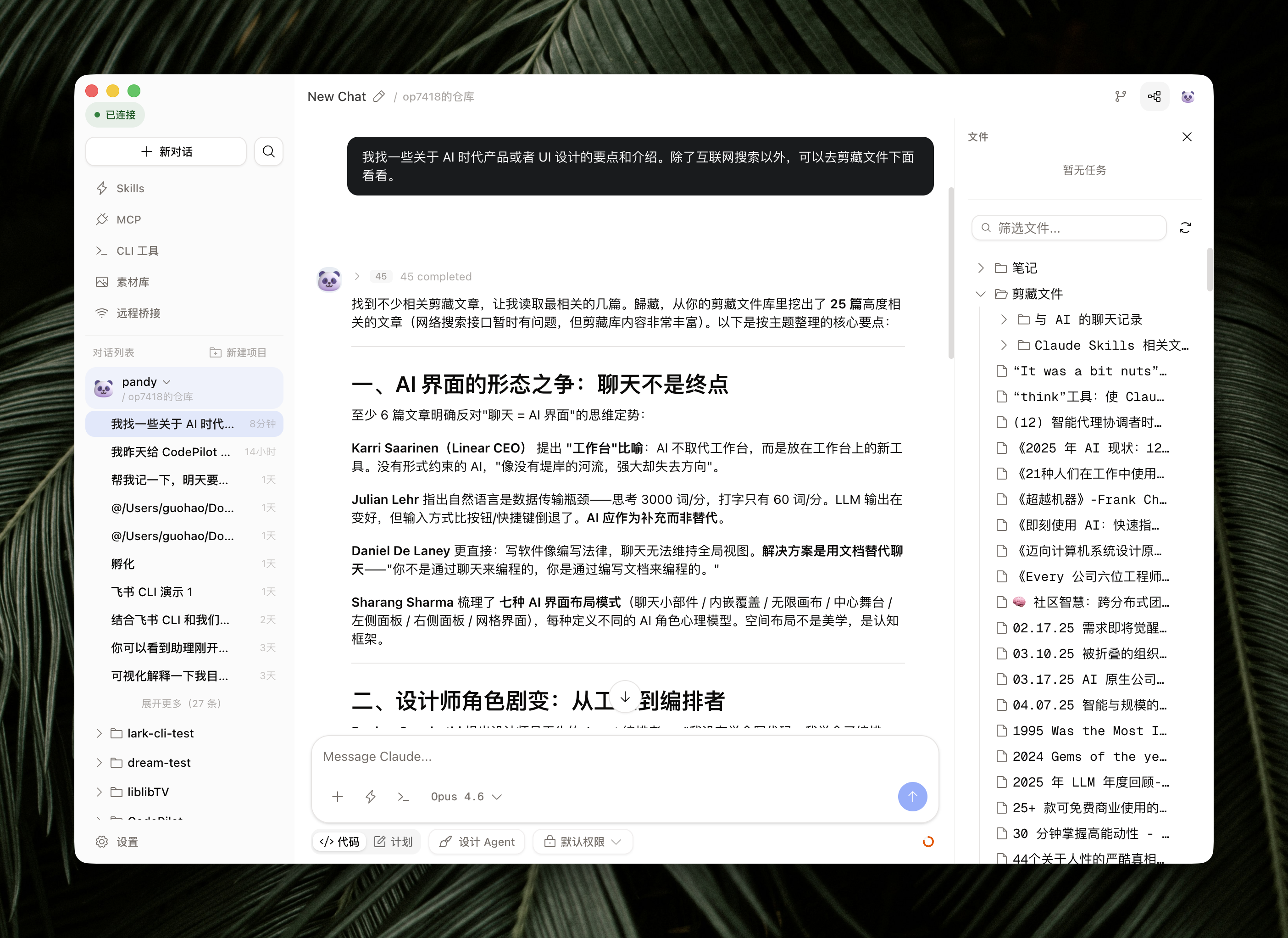Click the terminal prompt icon in message box
The height and width of the screenshot is (938, 1288).
point(403,797)
